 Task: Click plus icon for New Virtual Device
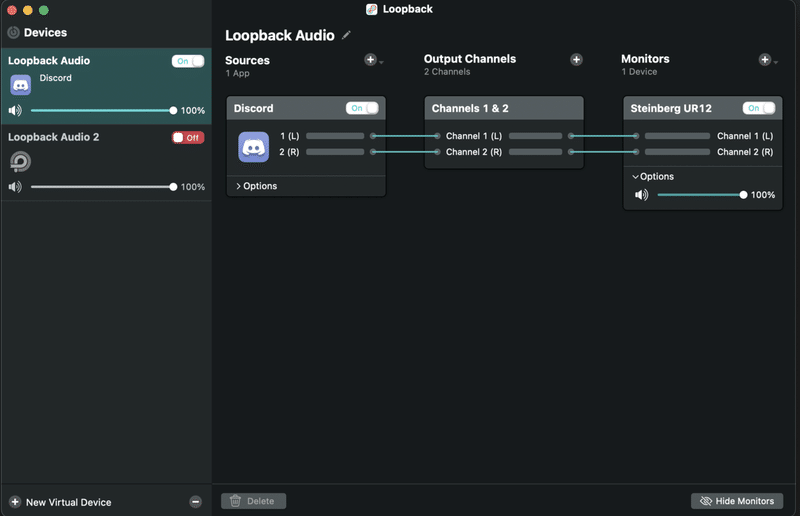pyautogui.click(x=15, y=502)
